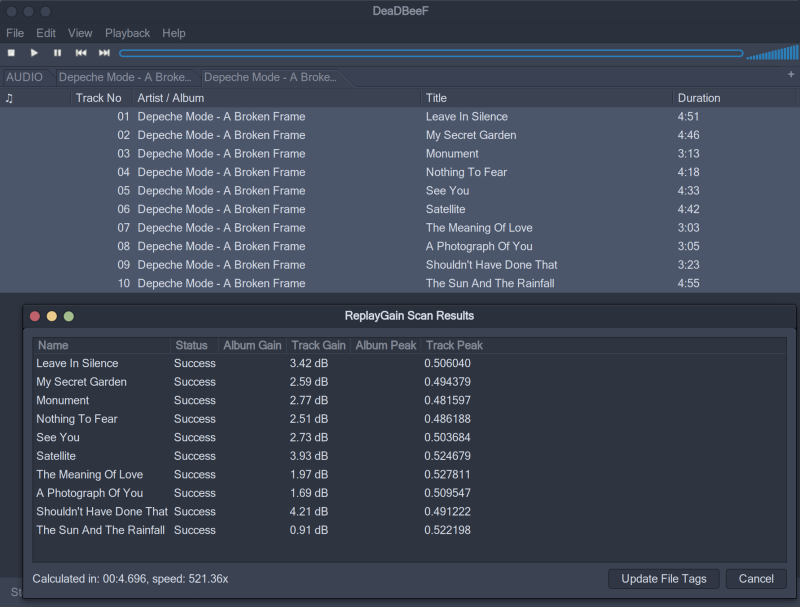Add a new playlist tab with plus icon
Viewport: 800px width, 607px height.
pos(791,74)
